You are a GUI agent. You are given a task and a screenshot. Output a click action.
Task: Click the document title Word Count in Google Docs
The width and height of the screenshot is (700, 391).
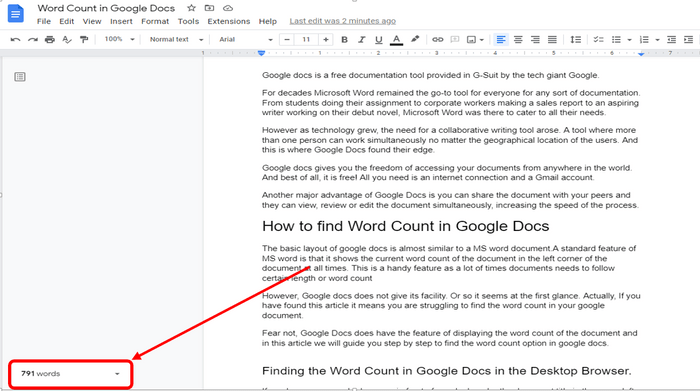106,8
